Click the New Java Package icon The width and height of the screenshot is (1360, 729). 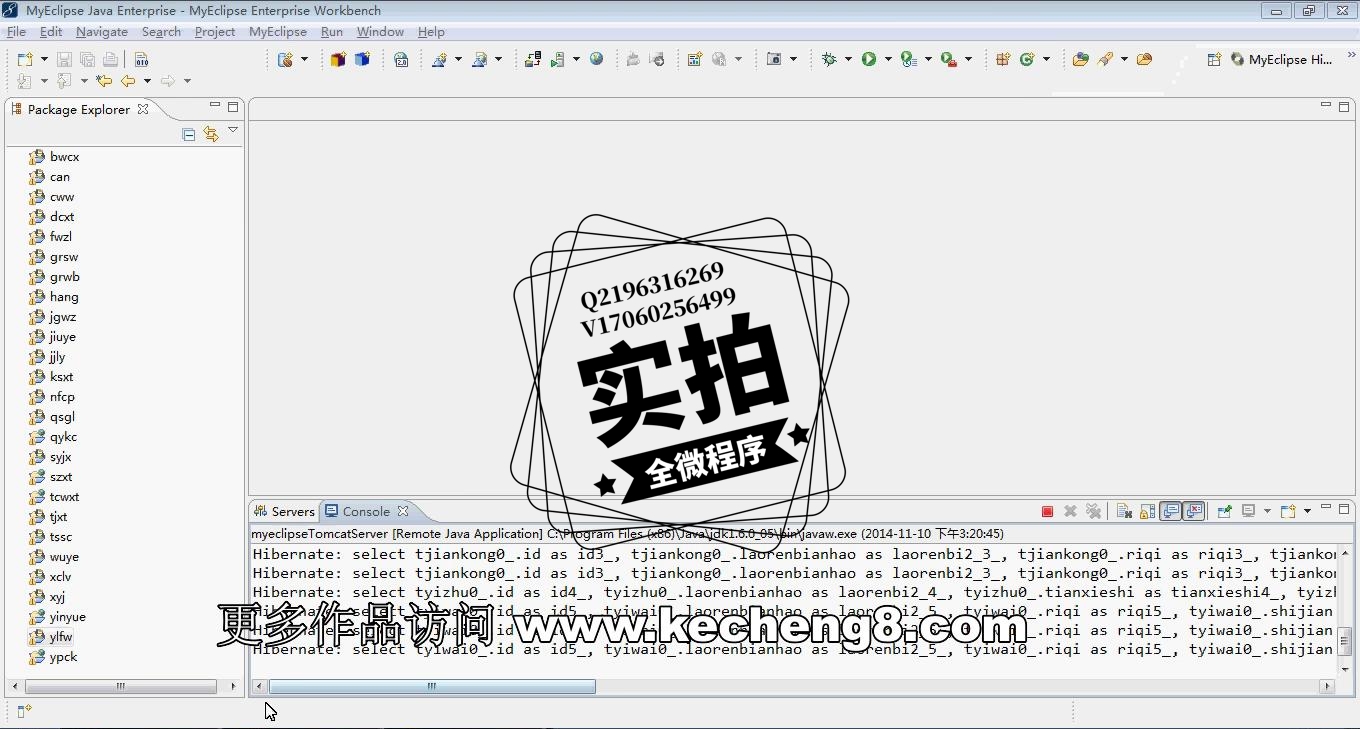coord(1003,60)
